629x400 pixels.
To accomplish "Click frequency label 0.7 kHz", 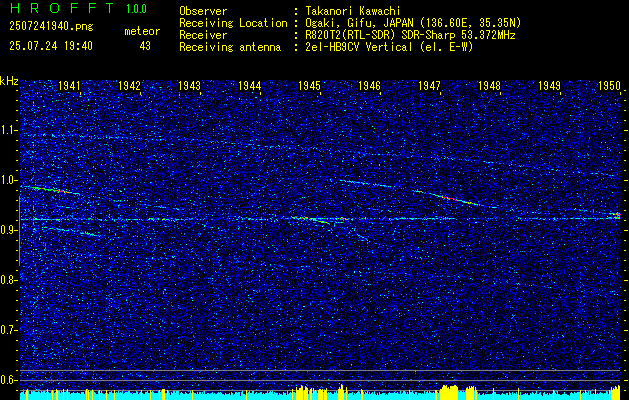I will point(9,330).
